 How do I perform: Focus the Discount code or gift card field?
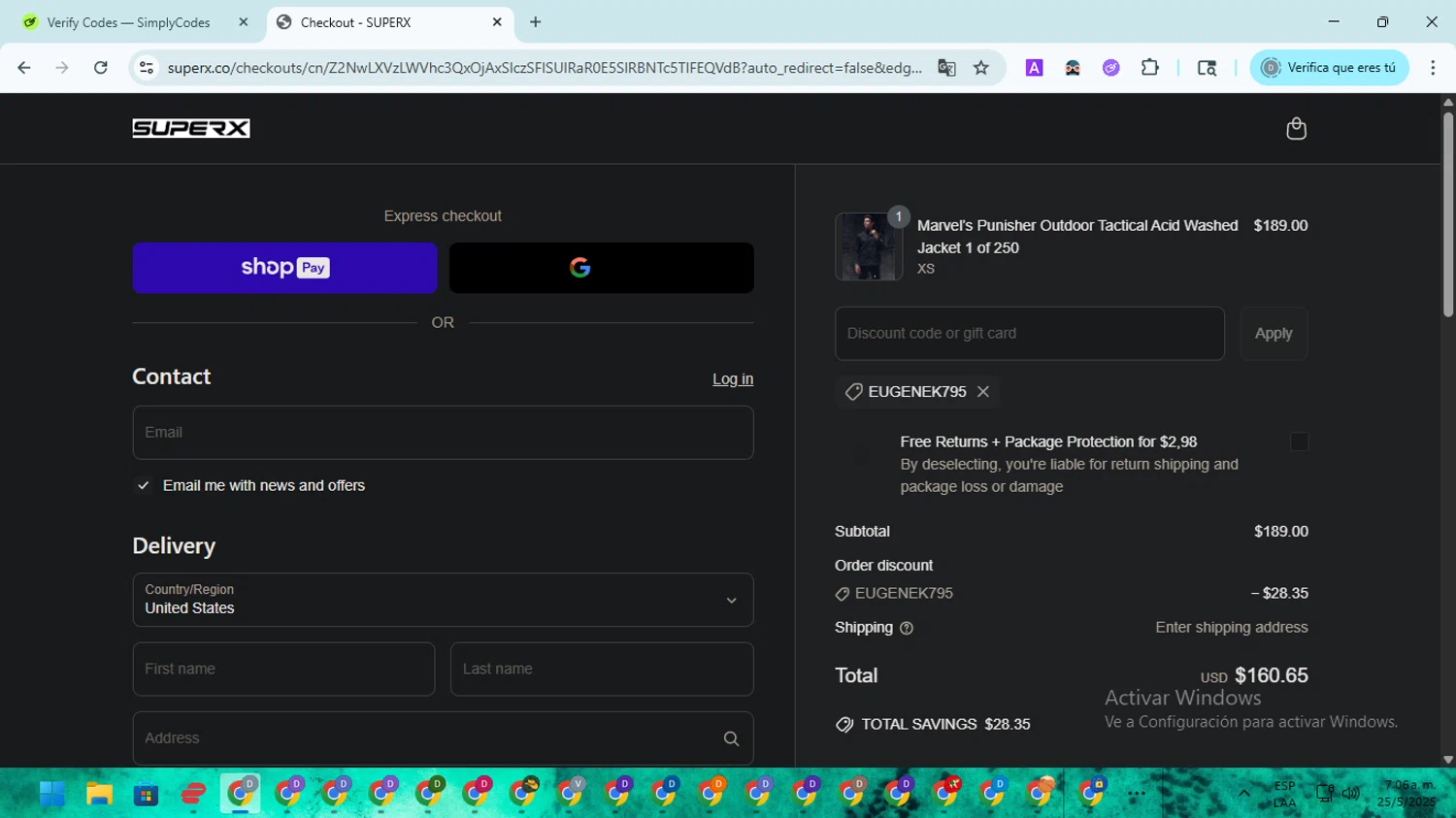(1030, 334)
